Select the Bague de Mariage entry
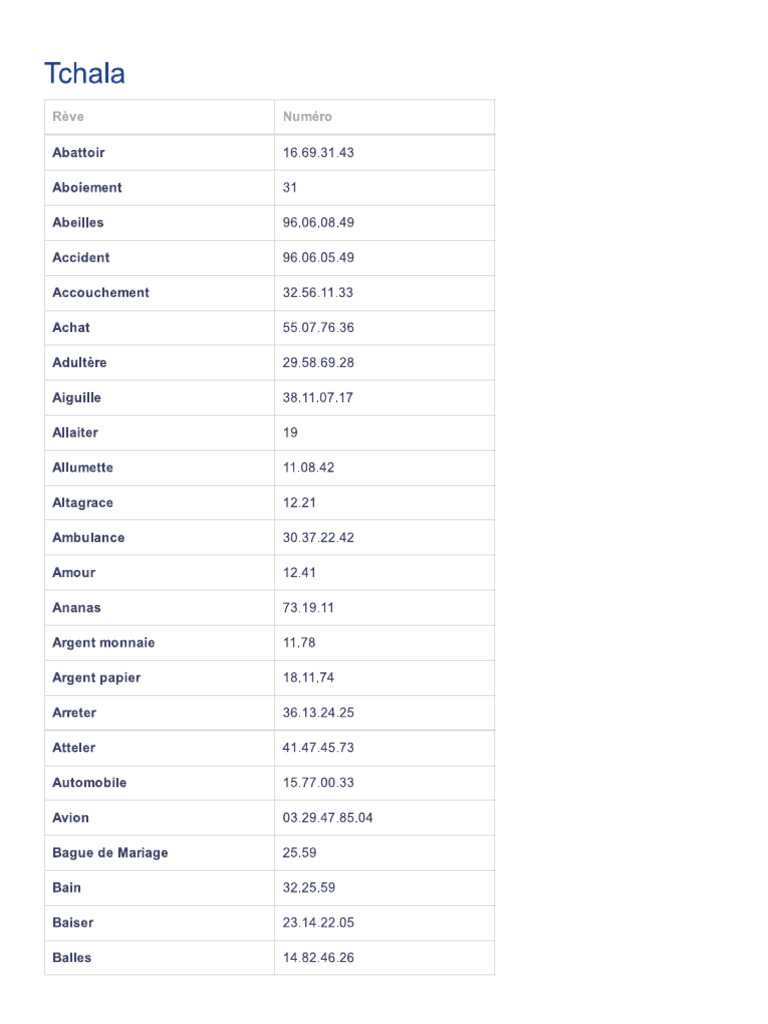This screenshot has width=768, height=1024. [110, 853]
